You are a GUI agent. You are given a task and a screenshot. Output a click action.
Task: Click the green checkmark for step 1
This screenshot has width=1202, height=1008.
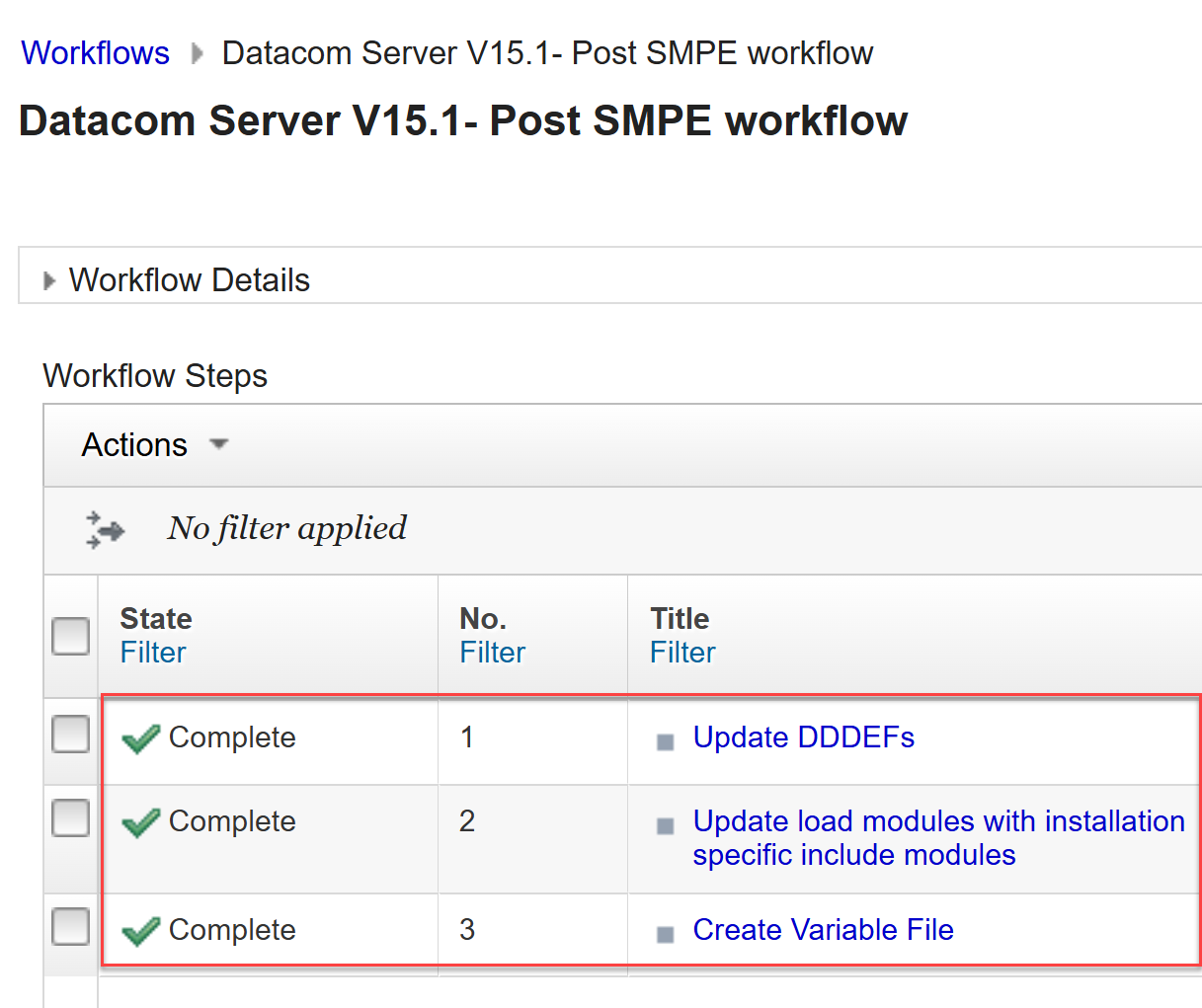point(140,738)
